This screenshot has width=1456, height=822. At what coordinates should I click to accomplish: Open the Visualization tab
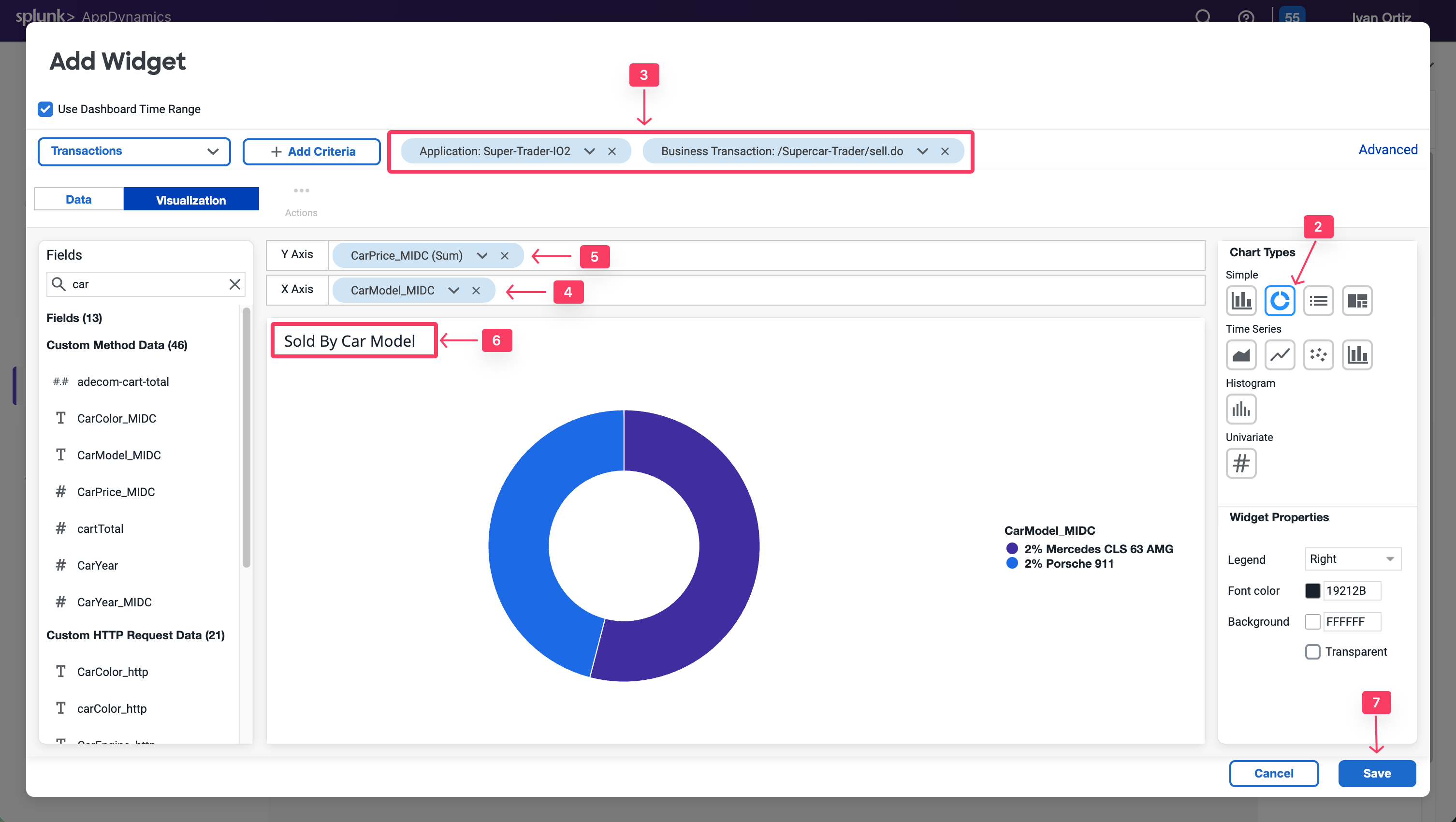(x=191, y=200)
